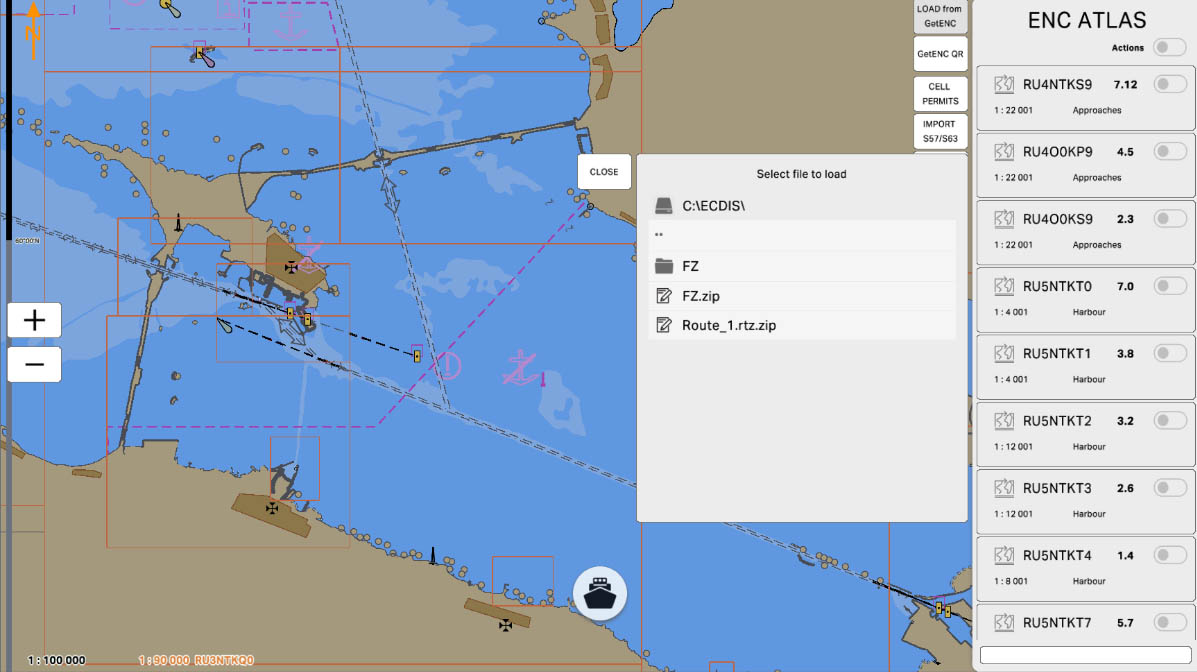
Task: Close the file selection dialog
Action: click(x=604, y=172)
